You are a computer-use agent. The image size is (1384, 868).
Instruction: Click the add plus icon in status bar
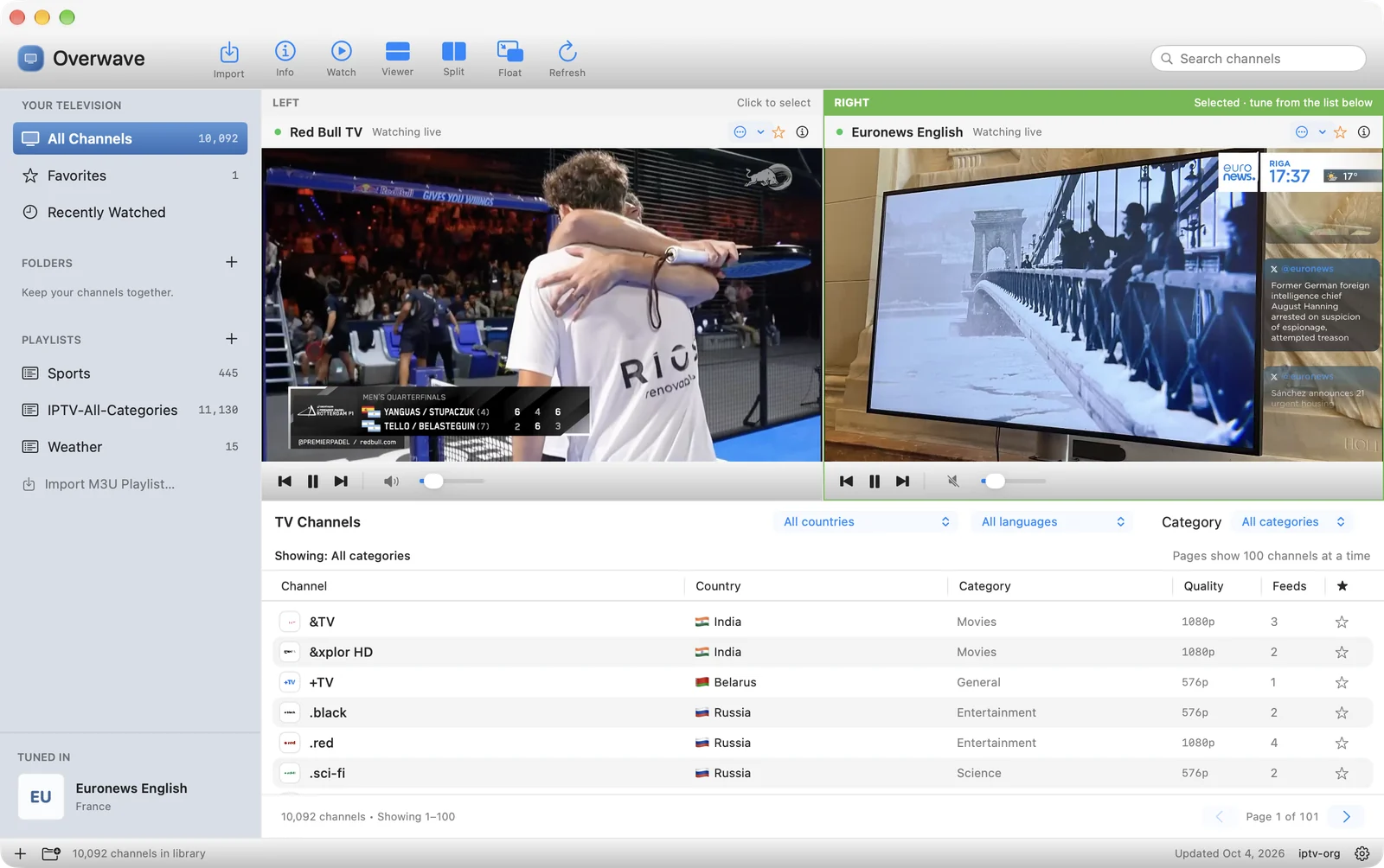click(20, 853)
